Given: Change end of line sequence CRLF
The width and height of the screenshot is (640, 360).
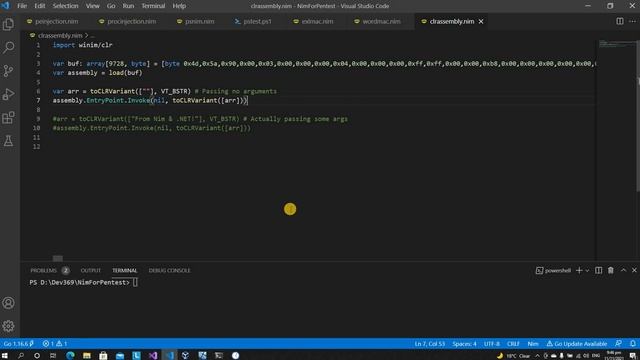Looking at the screenshot, I should pos(513,344).
